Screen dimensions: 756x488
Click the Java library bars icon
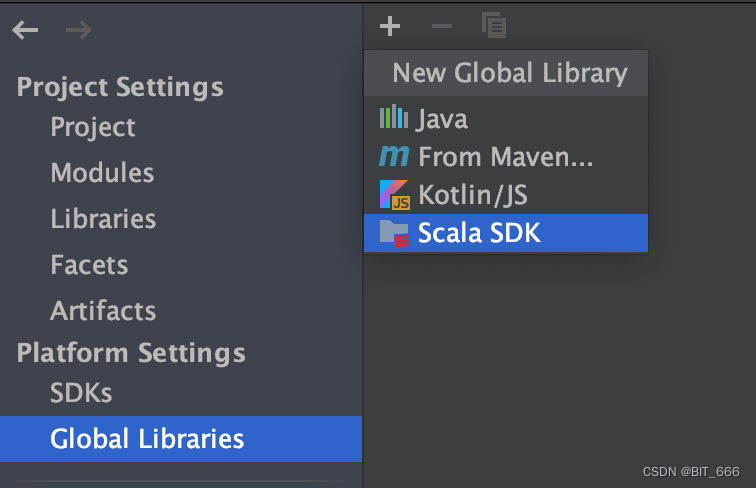(394, 117)
